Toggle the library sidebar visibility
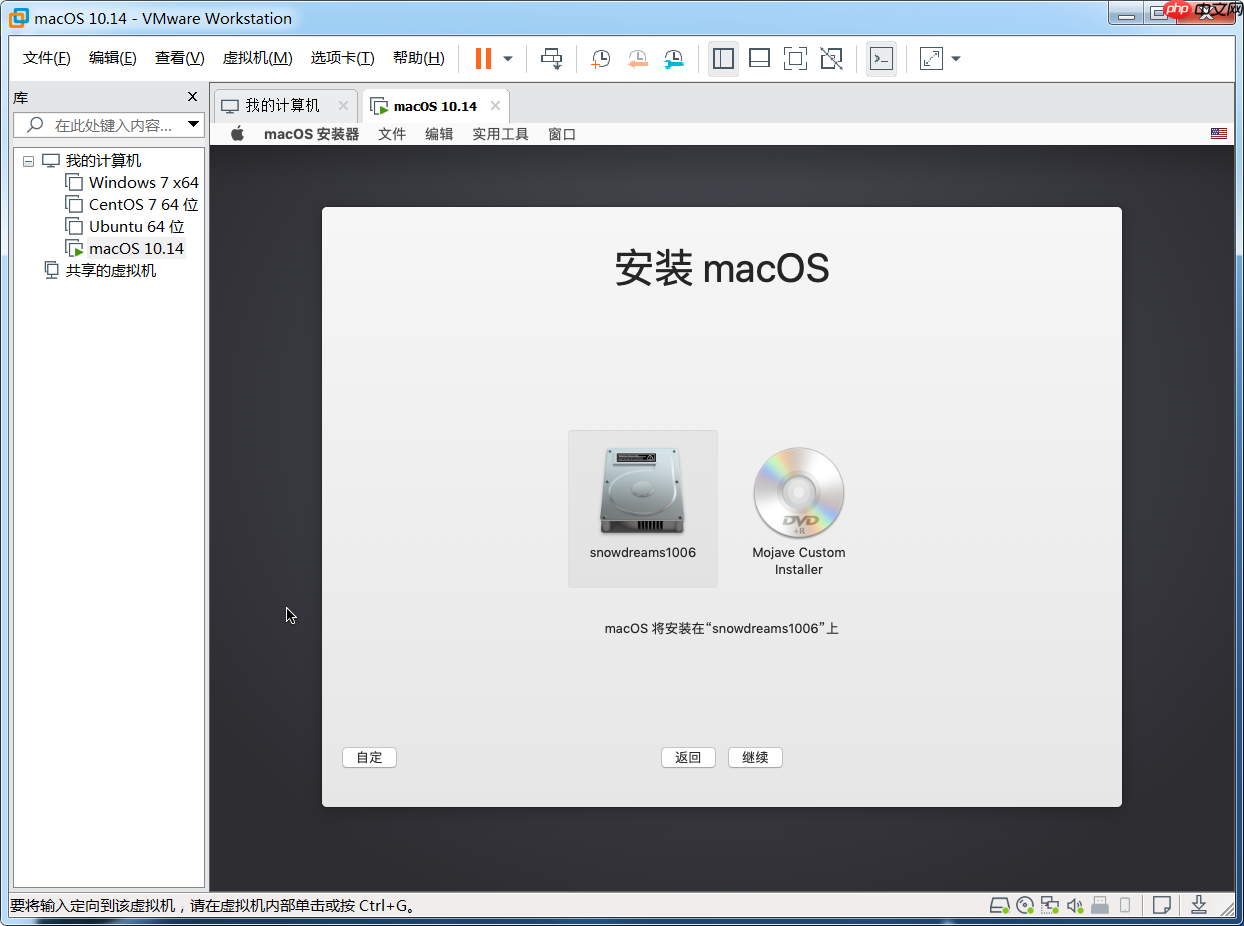 pos(723,58)
